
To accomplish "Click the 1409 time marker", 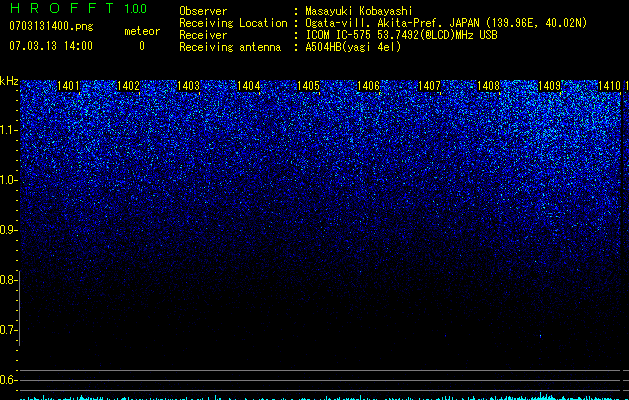I will coord(549,86).
